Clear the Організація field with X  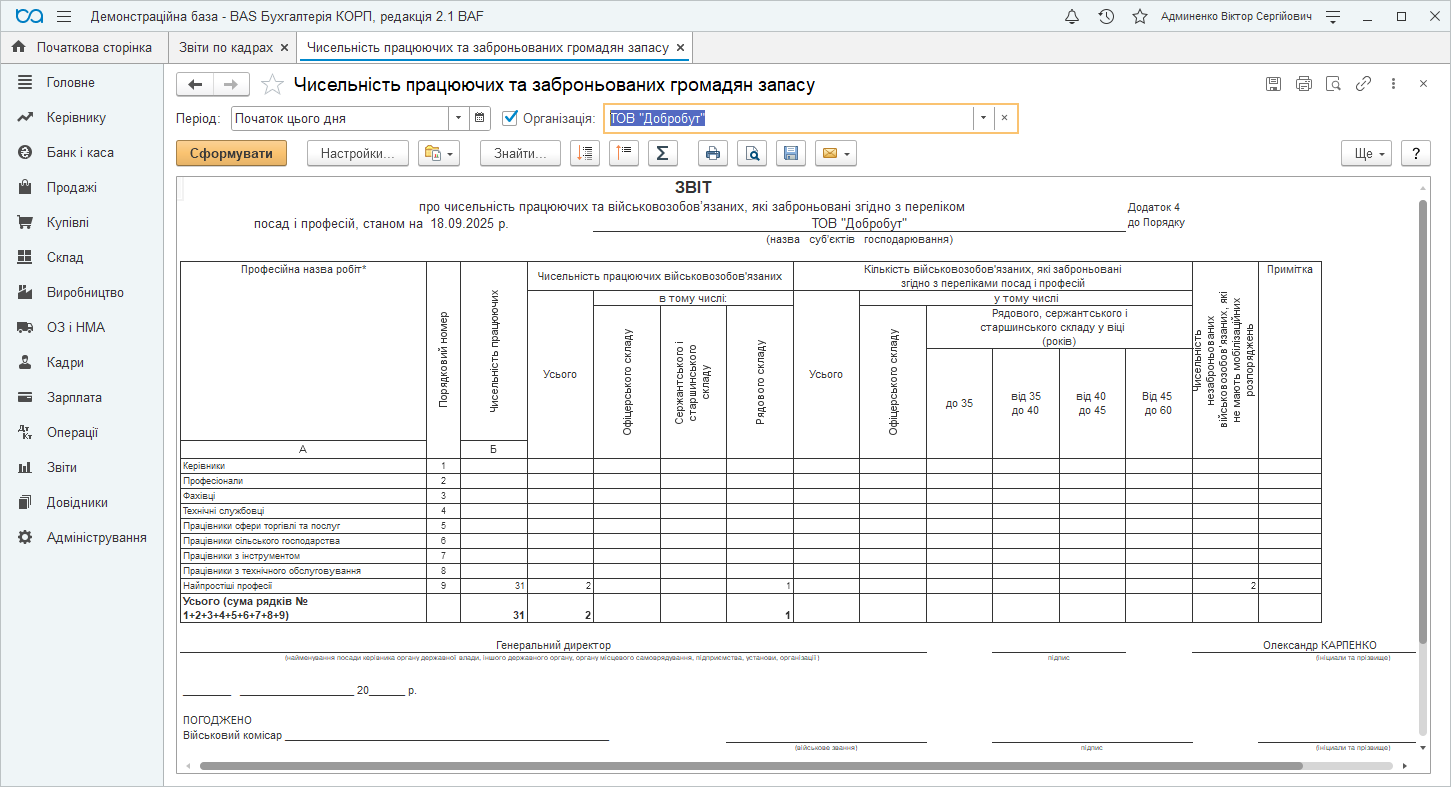click(1005, 118)
